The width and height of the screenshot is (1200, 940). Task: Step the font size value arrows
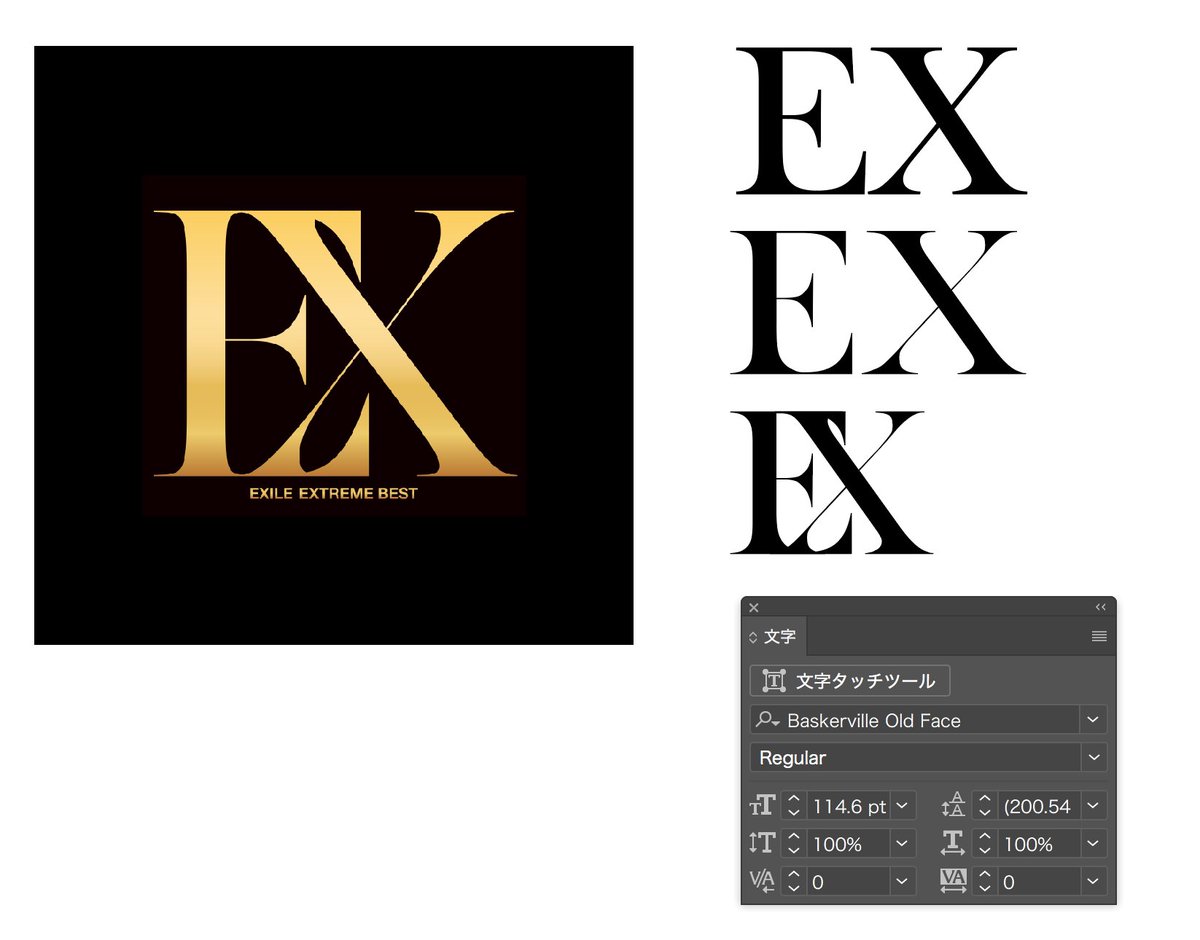click(x=794, y=806)
